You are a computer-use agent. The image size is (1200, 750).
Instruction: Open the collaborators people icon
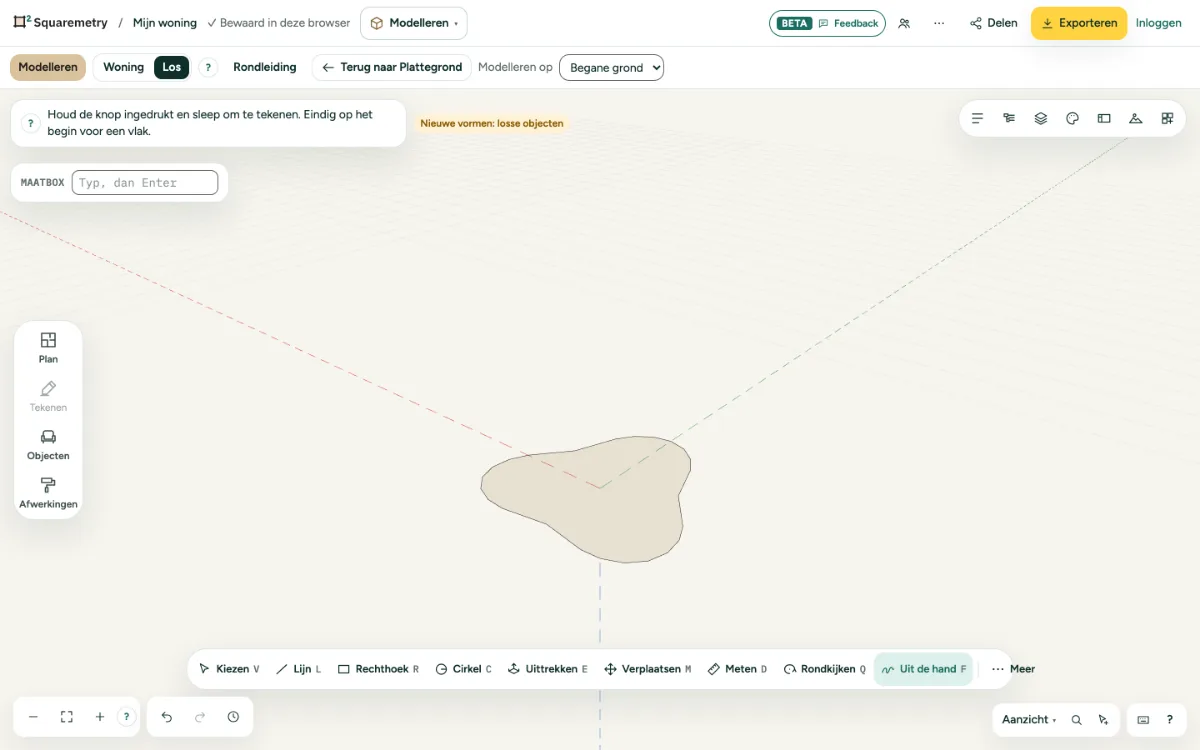click(x=904, y=23)
